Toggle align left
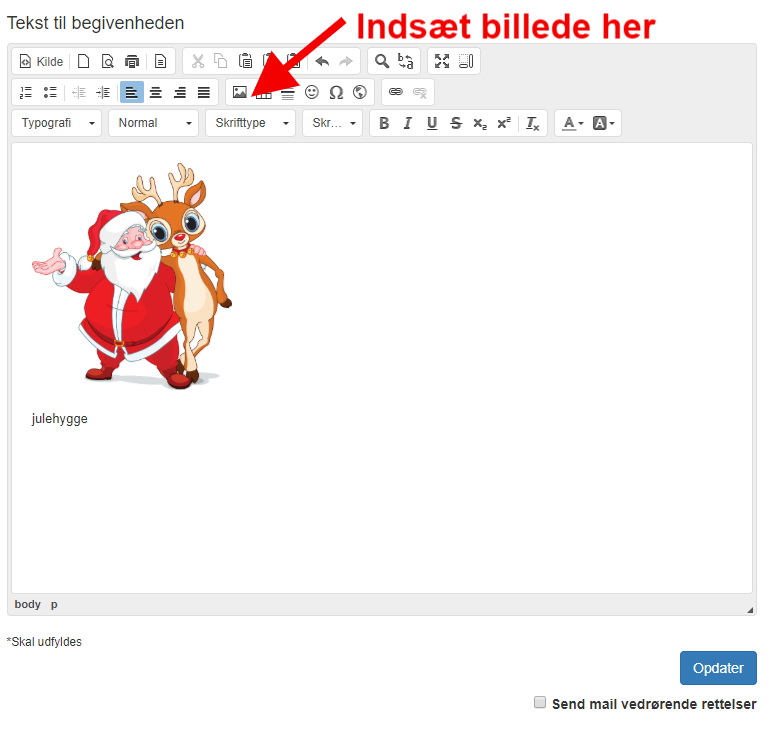Image resolution: width=778 pixels, height=730 pixels. (131, 92)
